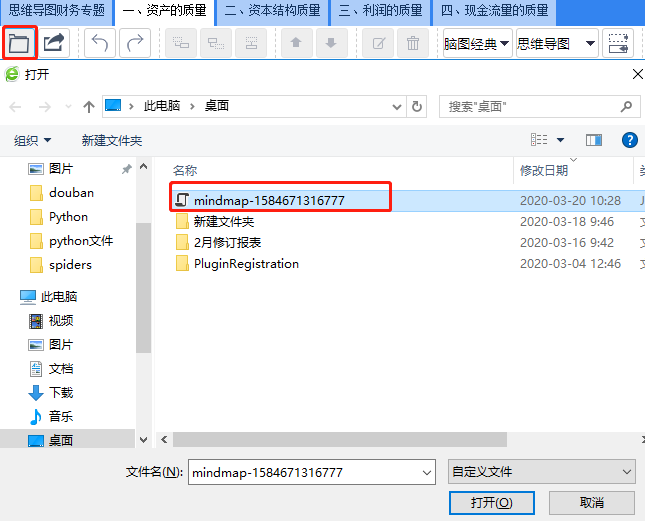Screen dimensions: 645x521
Task: Open the 思维导图 layout dropdown
Action: tap(556, 43)
